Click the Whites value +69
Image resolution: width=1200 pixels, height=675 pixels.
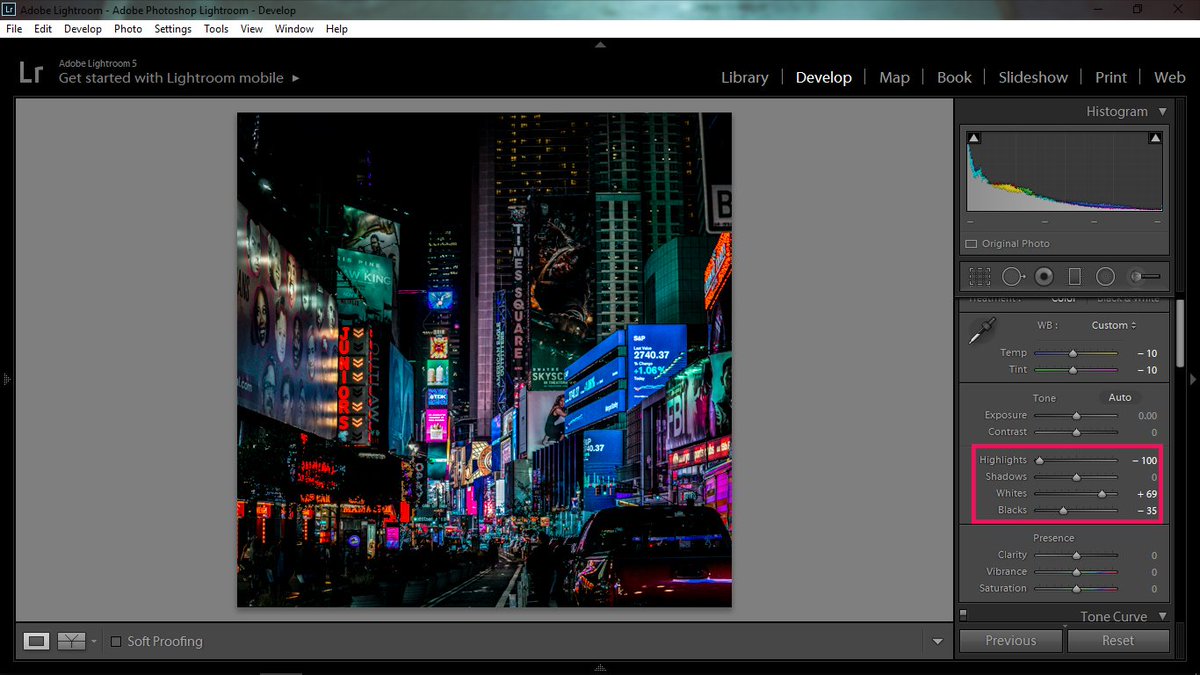tap(1146, 494)
